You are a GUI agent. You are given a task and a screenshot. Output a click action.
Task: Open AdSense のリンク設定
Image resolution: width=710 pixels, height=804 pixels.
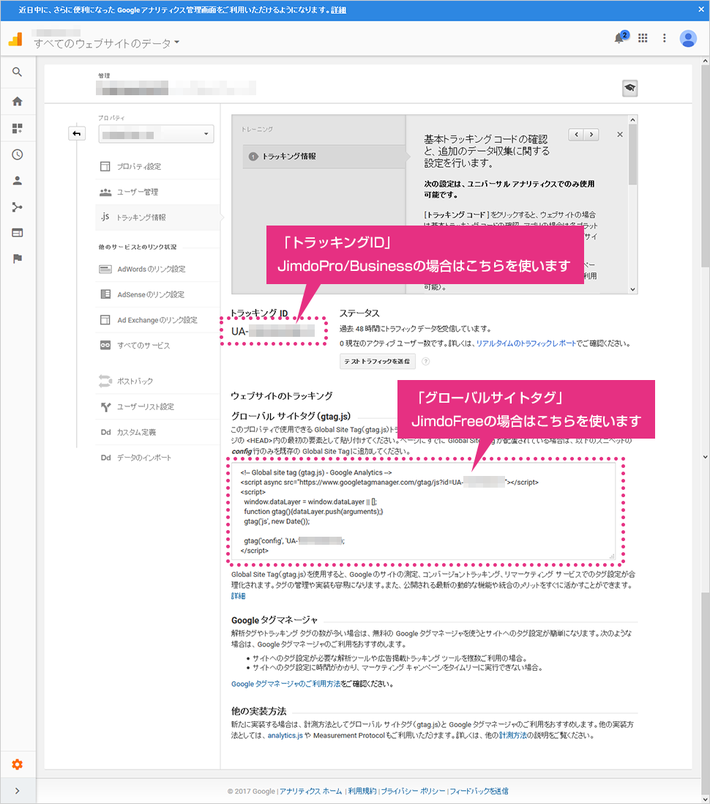157,294
